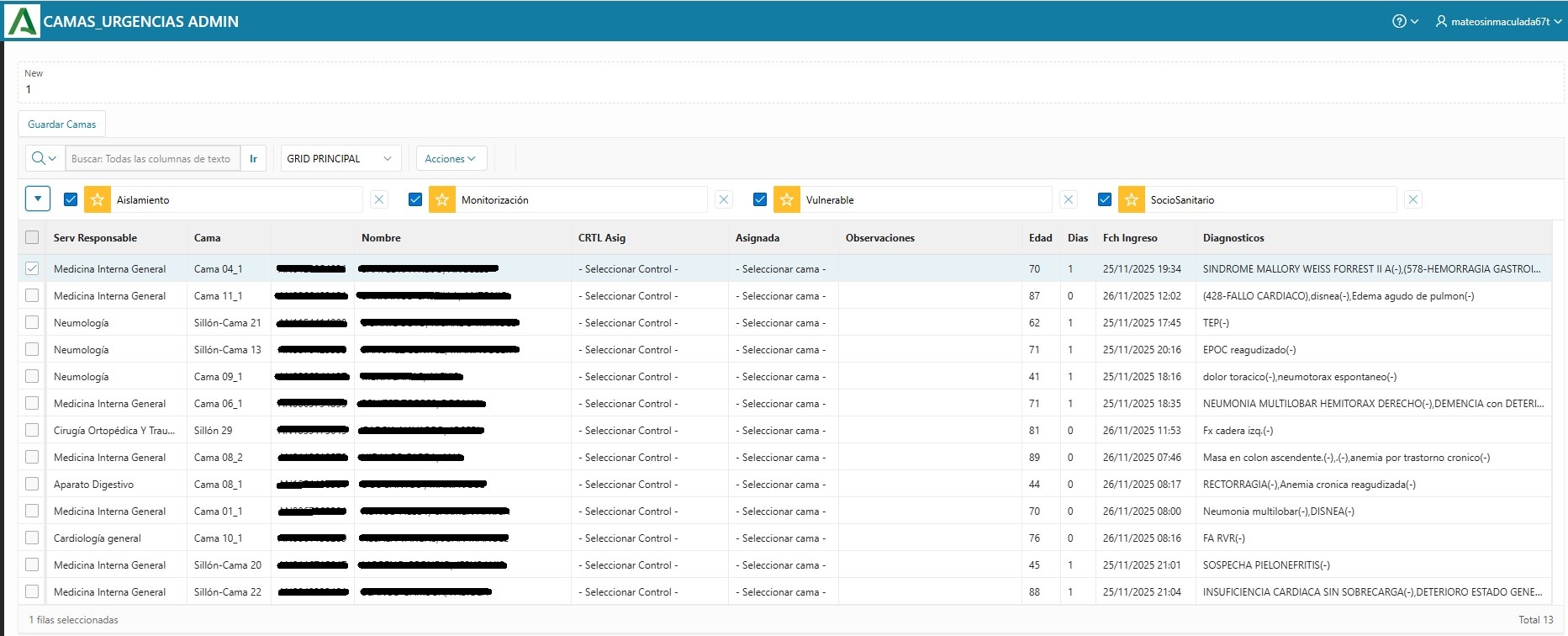
Task: Click the magnifying glass search column selector
Action: 44,158
